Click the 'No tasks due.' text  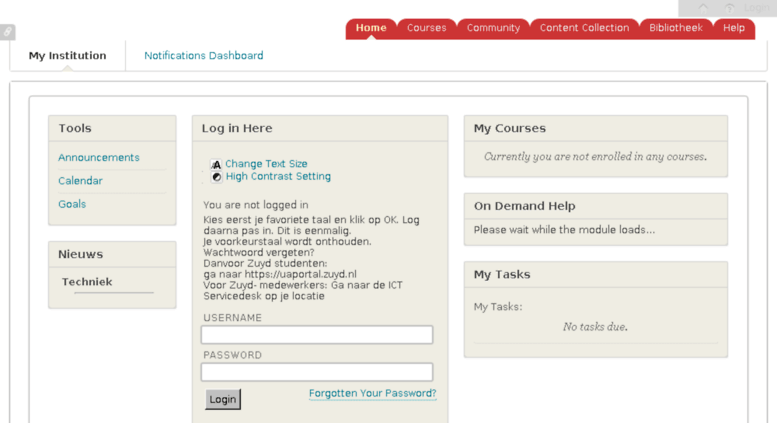[x=595, y=327]
